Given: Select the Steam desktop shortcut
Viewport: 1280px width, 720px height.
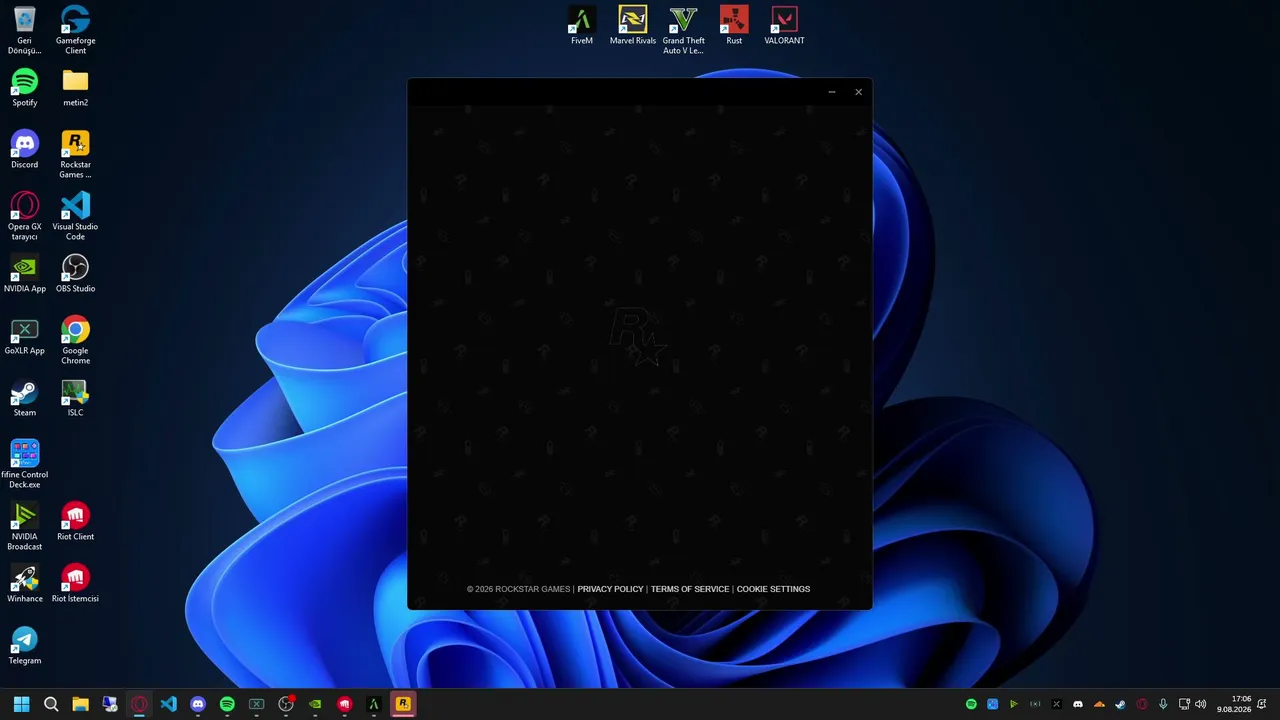Looking at the screenshot, I should pyautogui.click(x=25, y=398).
